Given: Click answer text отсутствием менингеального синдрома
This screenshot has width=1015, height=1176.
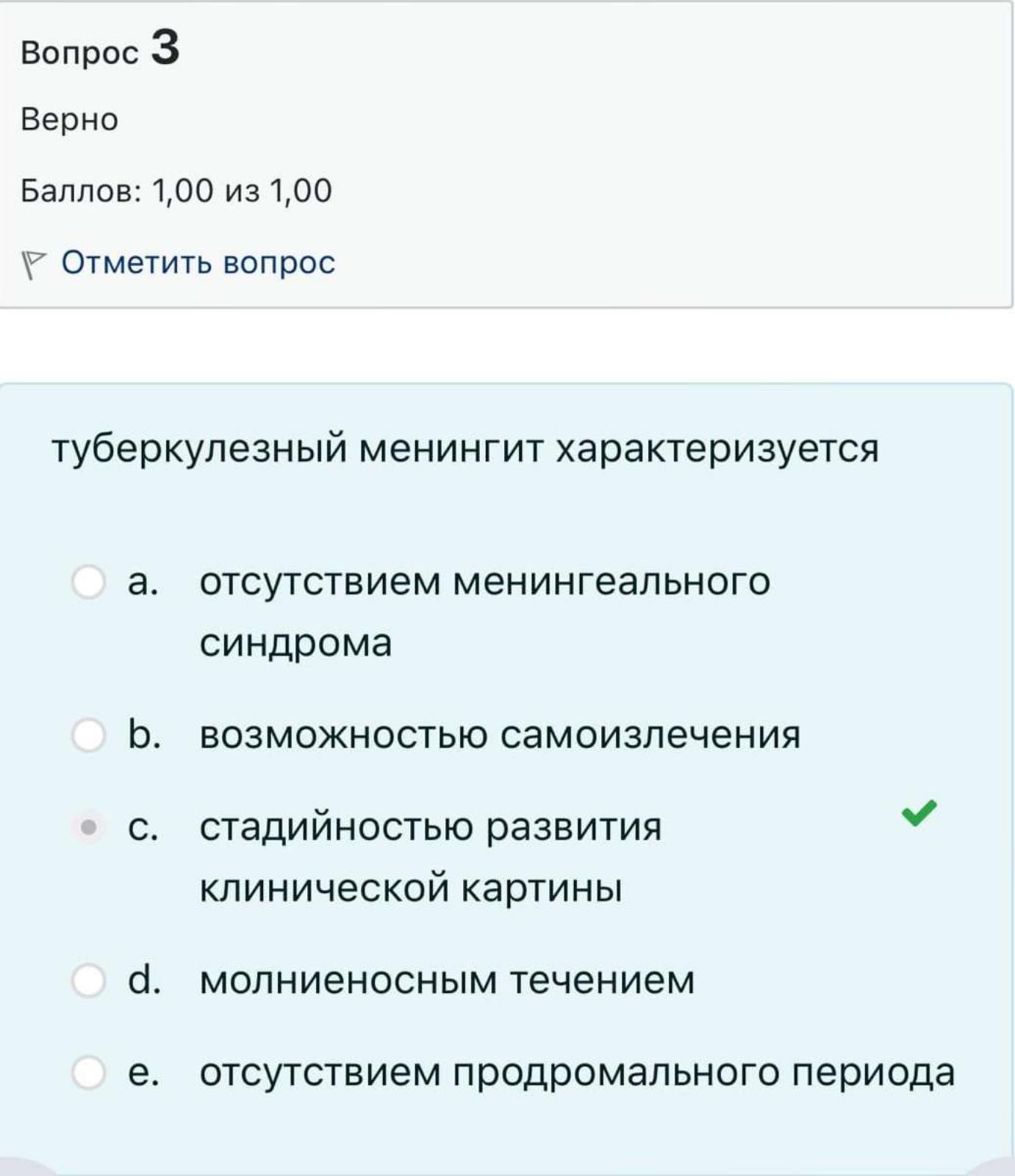Looking at the screenshot, I should point(485,612).
